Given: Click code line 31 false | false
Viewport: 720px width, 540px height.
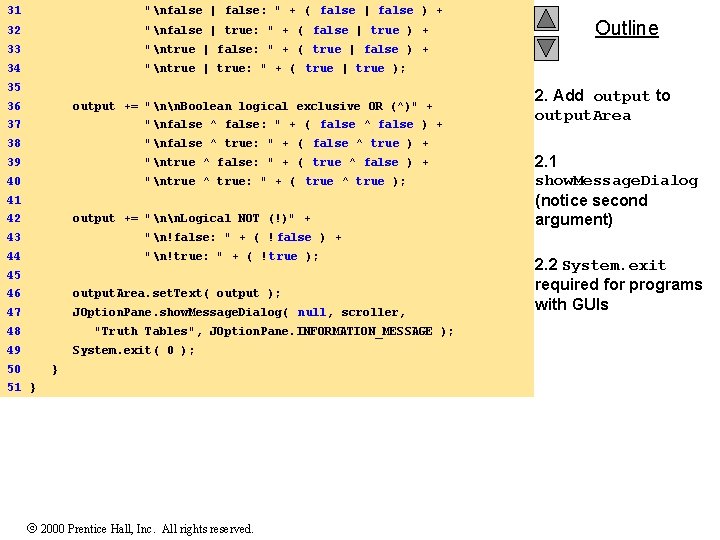Looking at the screenshot, I should 294,11.
